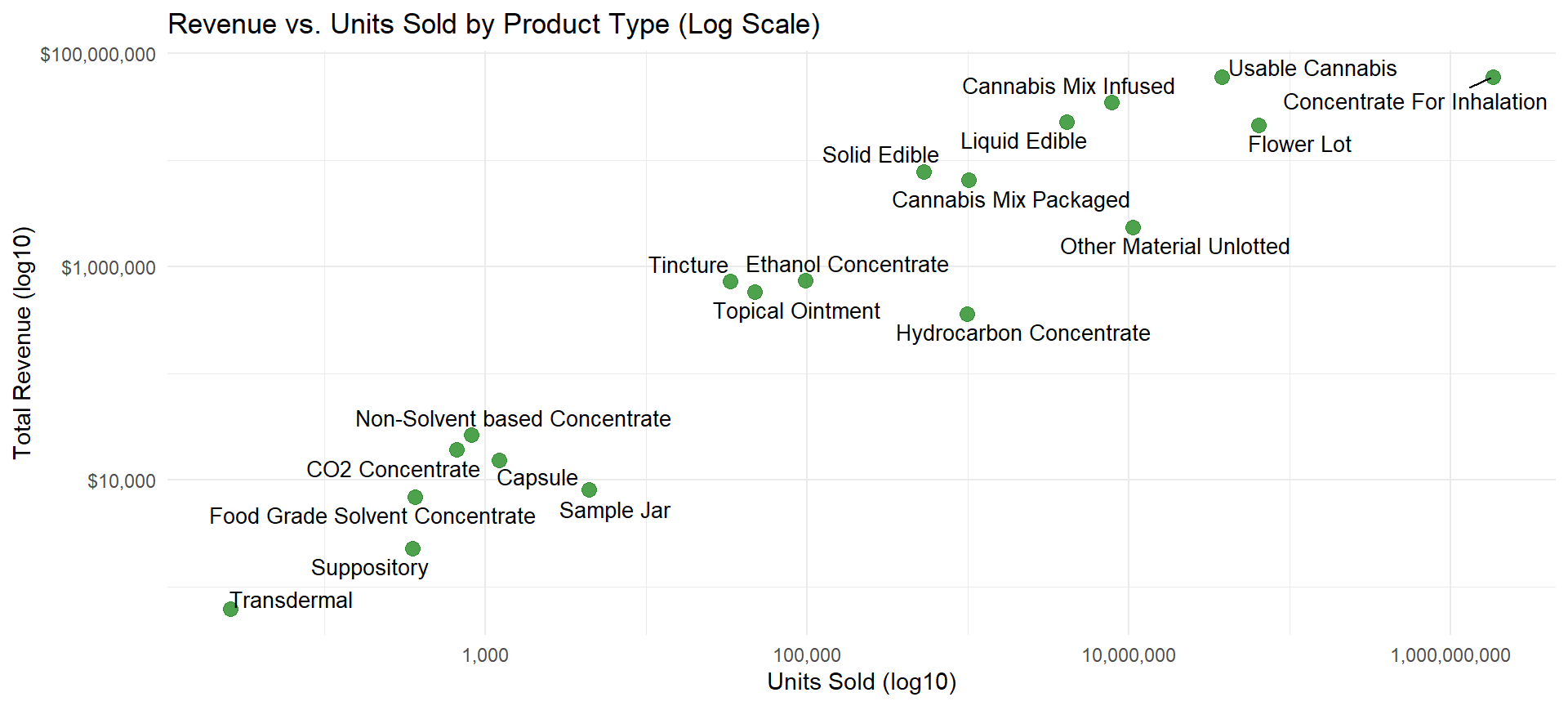
Task: Click the Usable Cannabis data point
Action: point(1222,77)
